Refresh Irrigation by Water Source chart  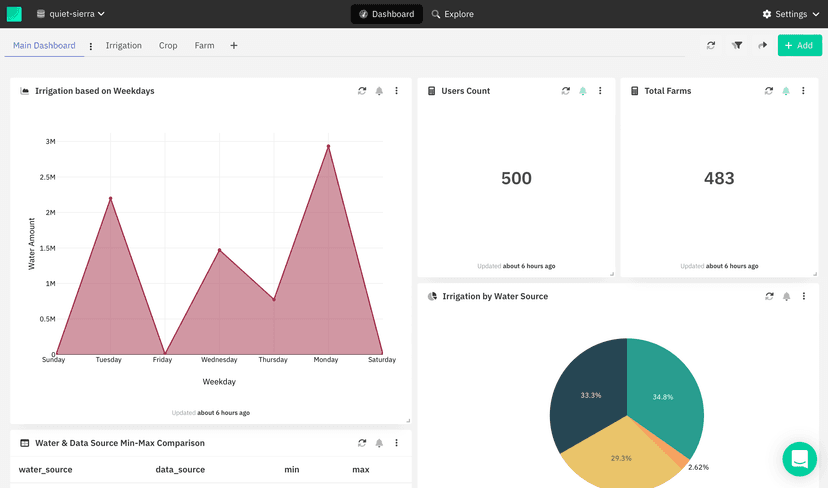point(769,296)
